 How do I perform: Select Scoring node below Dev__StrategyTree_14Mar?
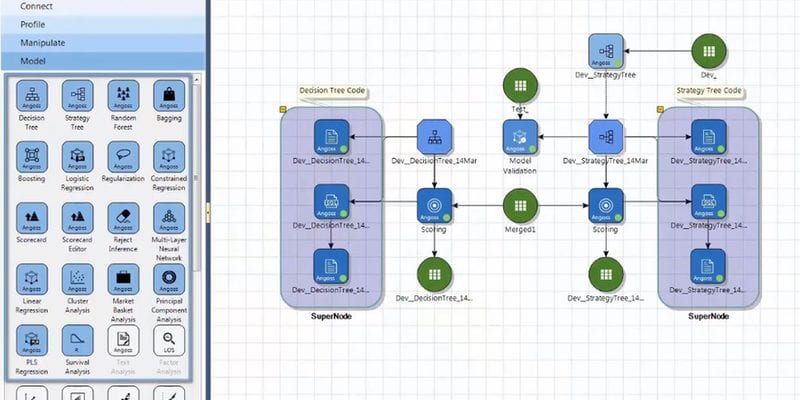click(606, 206)
